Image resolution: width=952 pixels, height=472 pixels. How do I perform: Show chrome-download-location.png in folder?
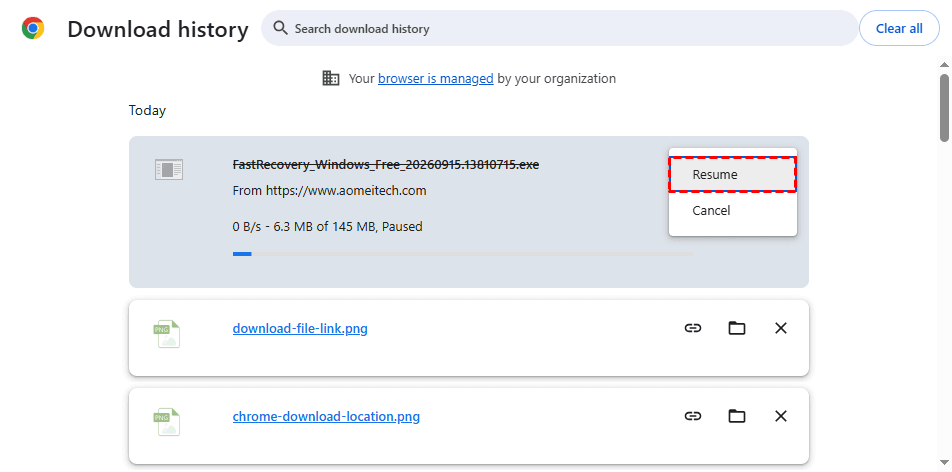coord(736,416)
